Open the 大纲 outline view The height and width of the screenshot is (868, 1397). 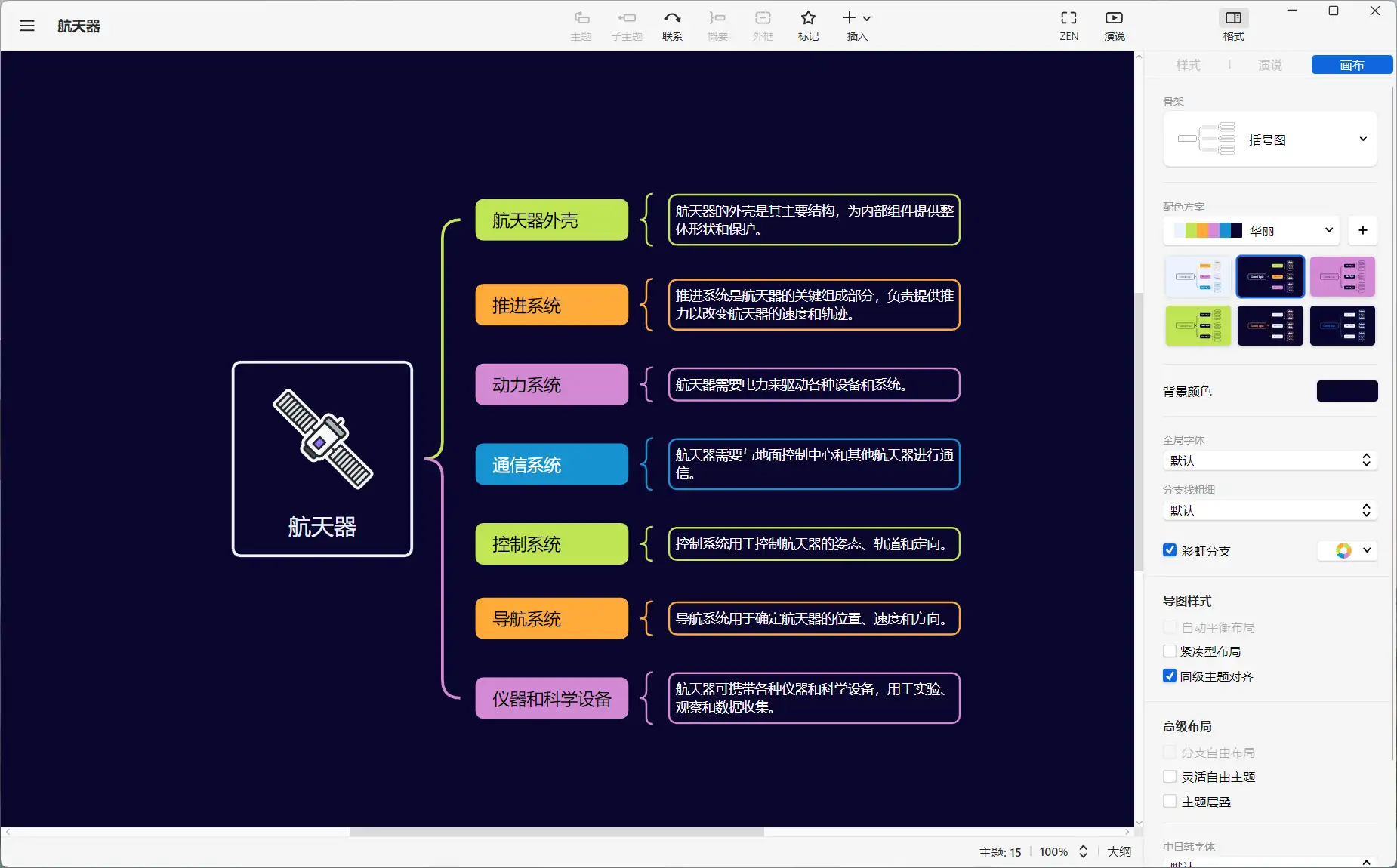pyautogui.click(x=1119, y=851)
